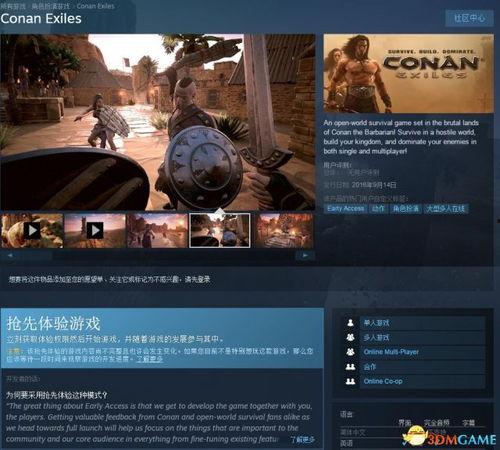Click the 了解更多 link in Early Access notice

point(150,359)
